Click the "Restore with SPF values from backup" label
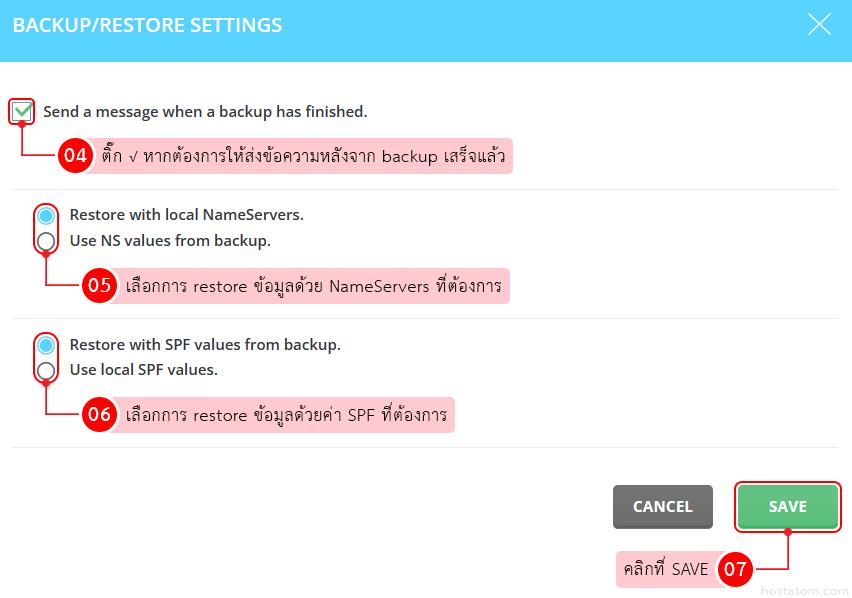The image size is (852, 598). click(x=205, y=345)
